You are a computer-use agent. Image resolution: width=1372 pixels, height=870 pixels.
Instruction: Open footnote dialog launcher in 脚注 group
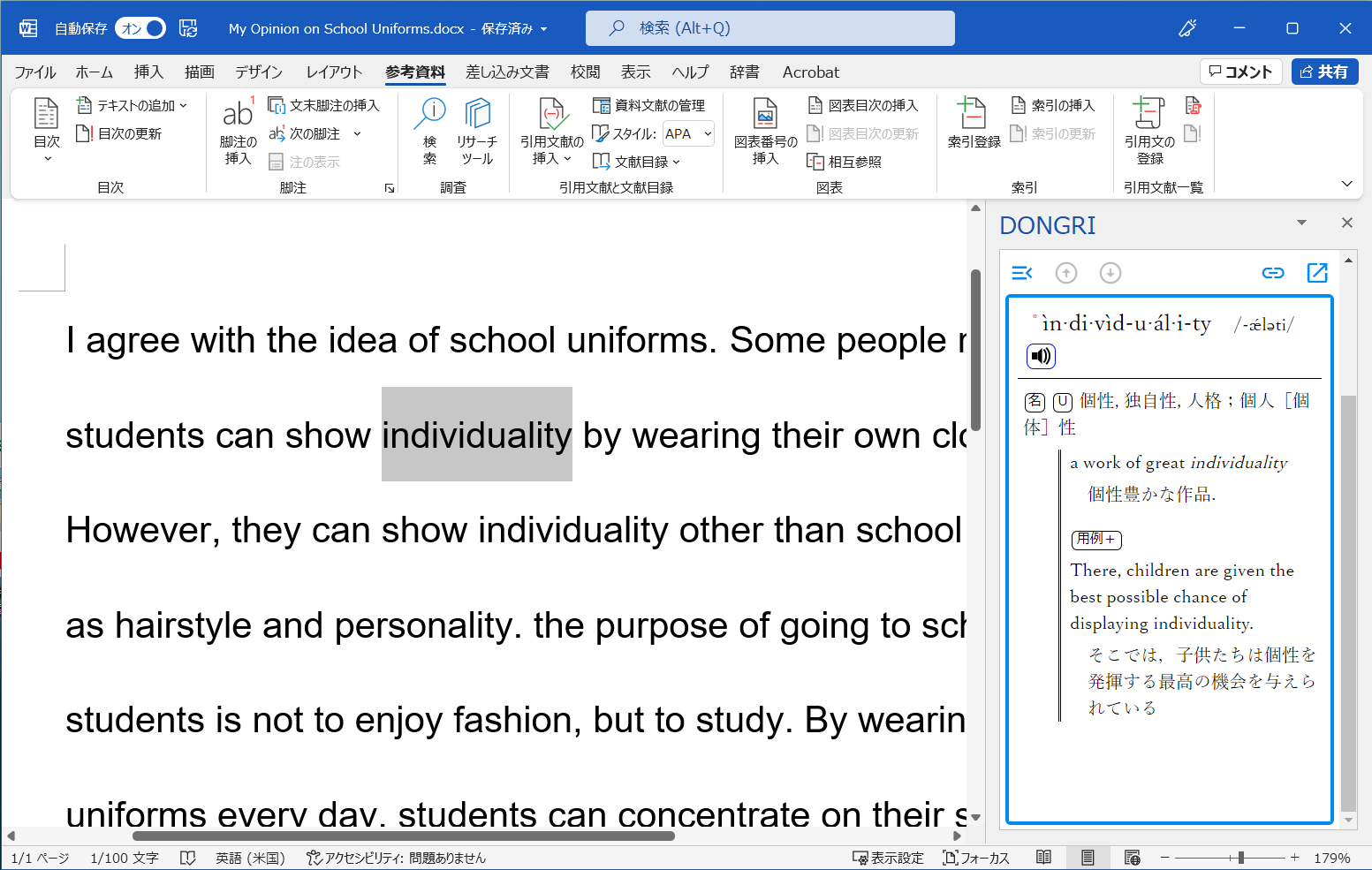point(390,188)
